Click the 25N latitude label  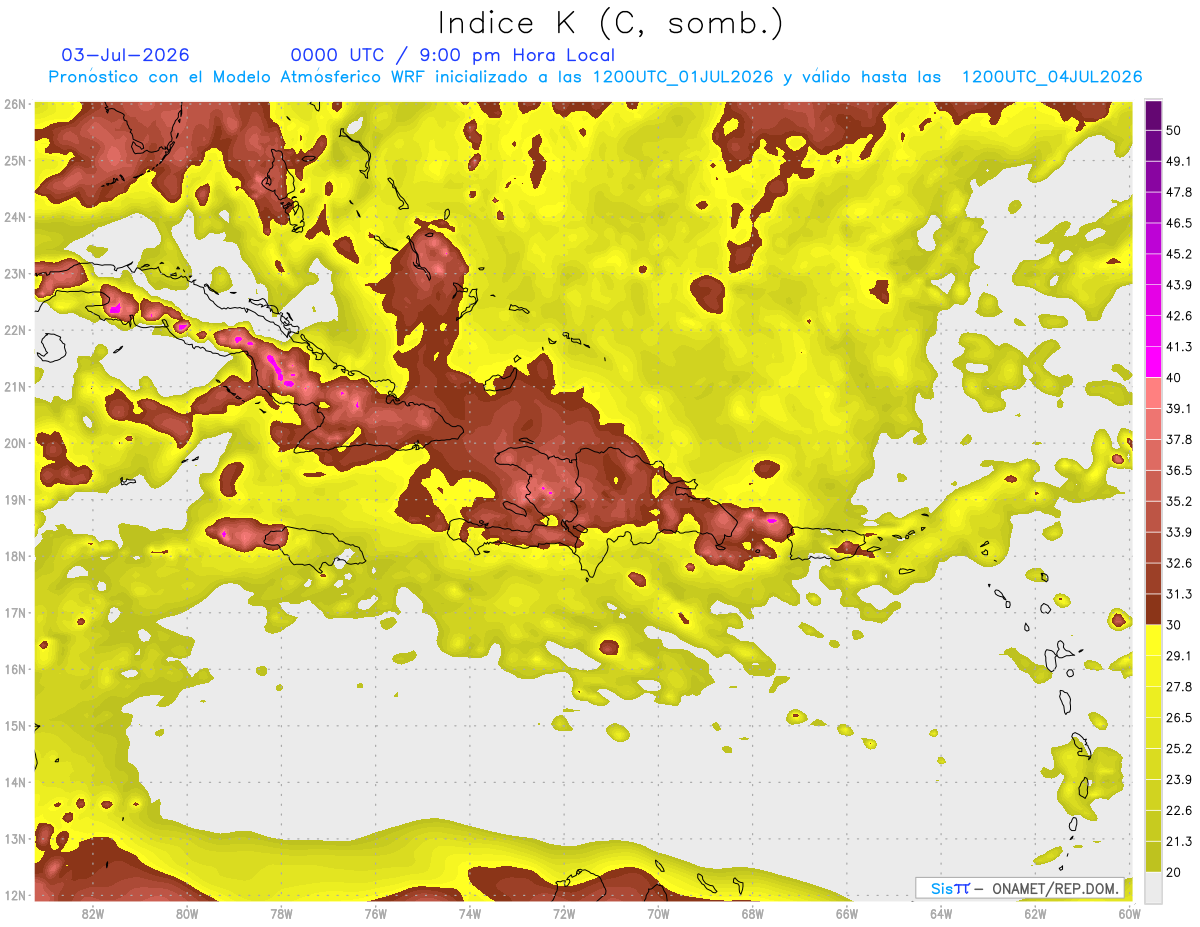click(15, 161)
